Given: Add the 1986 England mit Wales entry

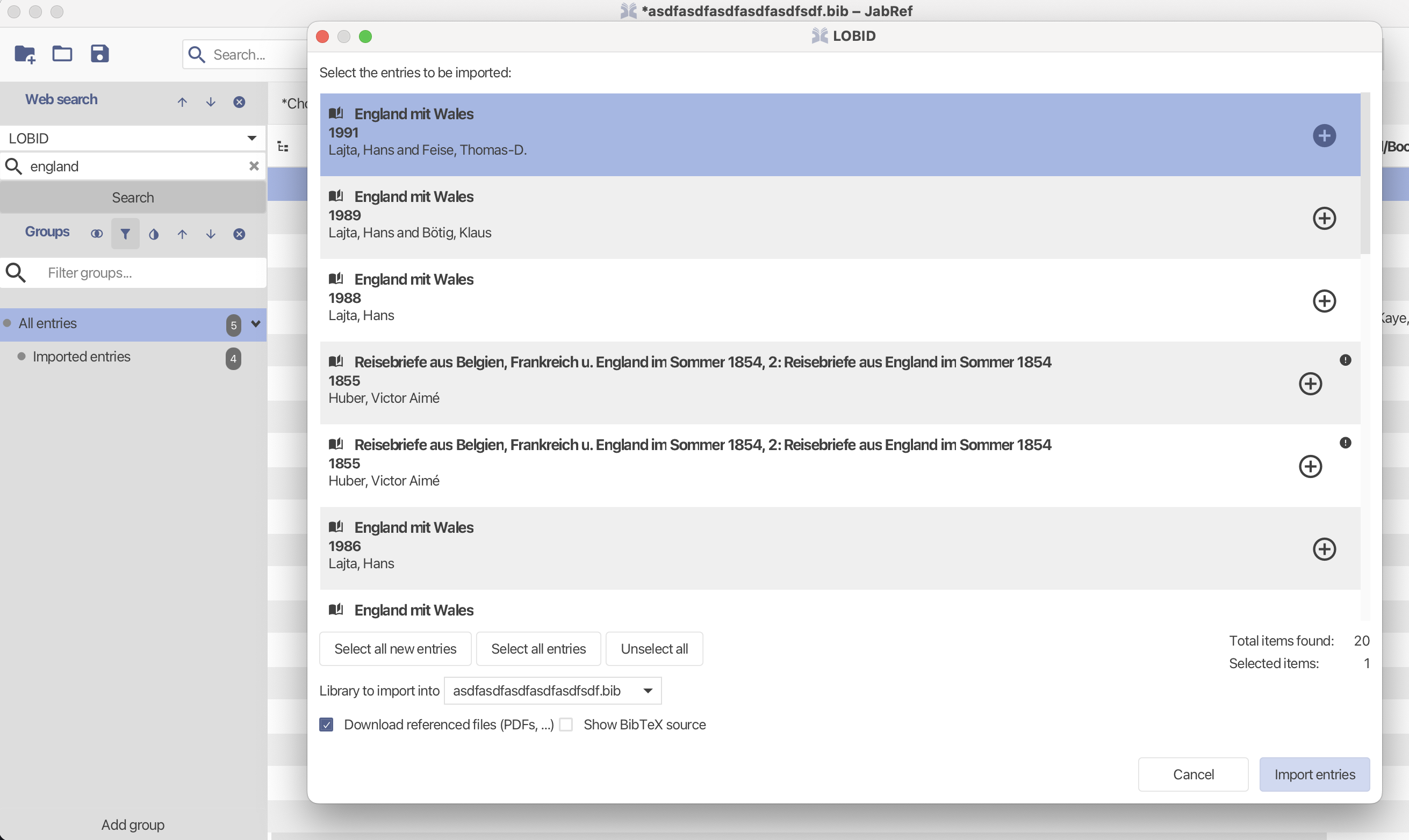Looking at the screenshot, I should pos(1324,548).
